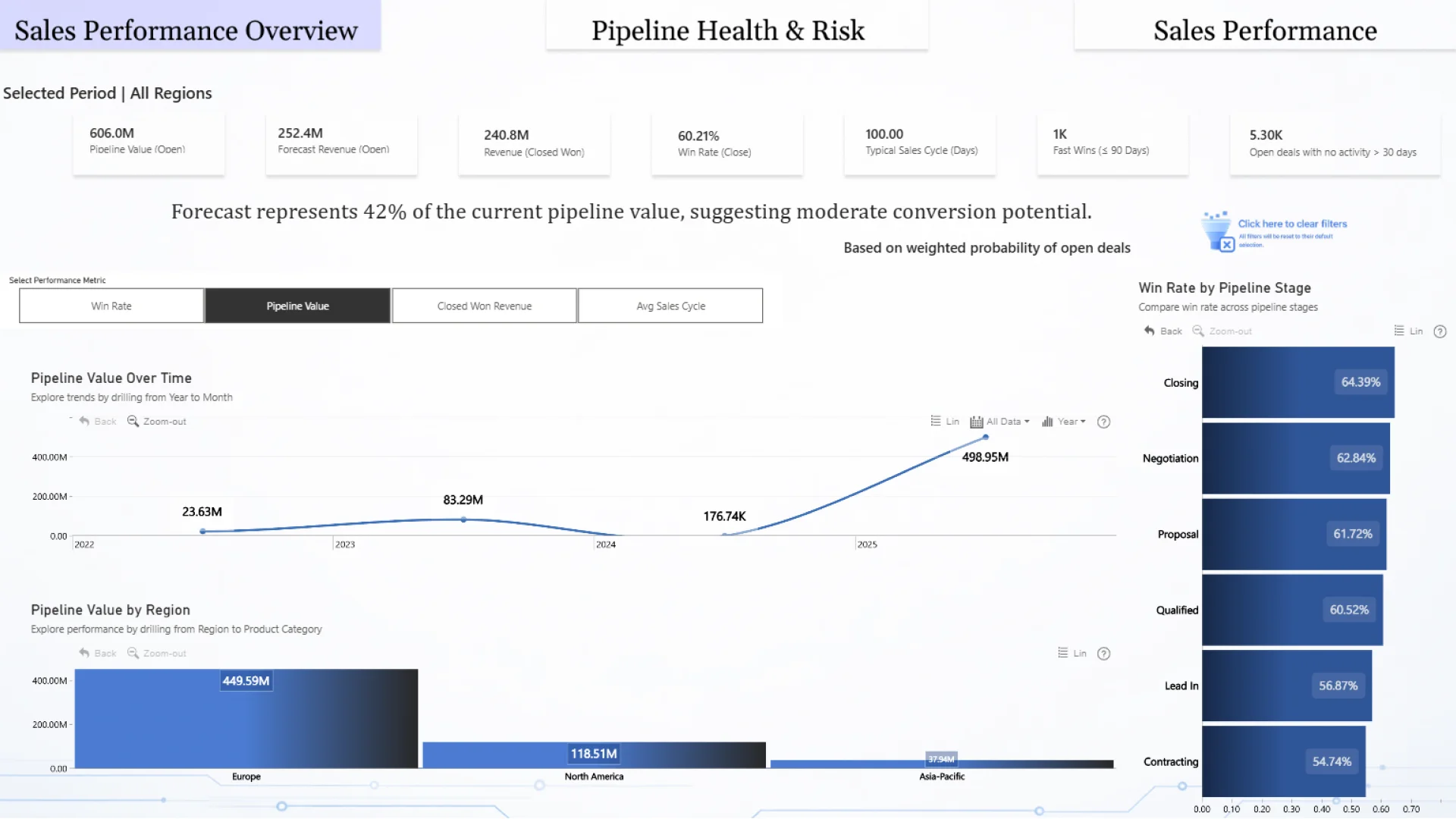The image size is (1456, 819).
Task: Open the Sales Performance tab
Action: pos(1264,30)
